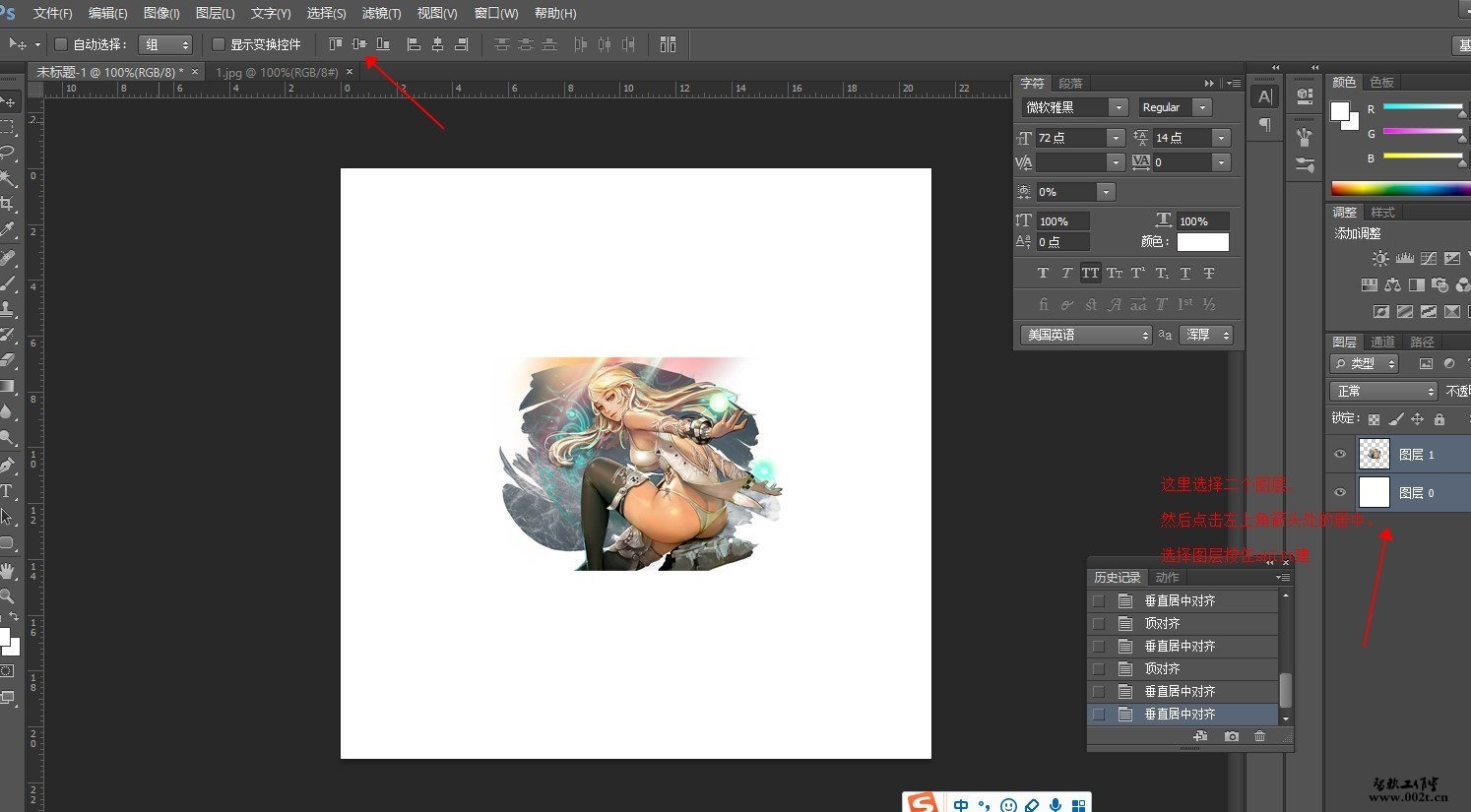1471x812 pixels.
Task: Click the lock transparent pixels icon
Action: [x=1375, y=419]
